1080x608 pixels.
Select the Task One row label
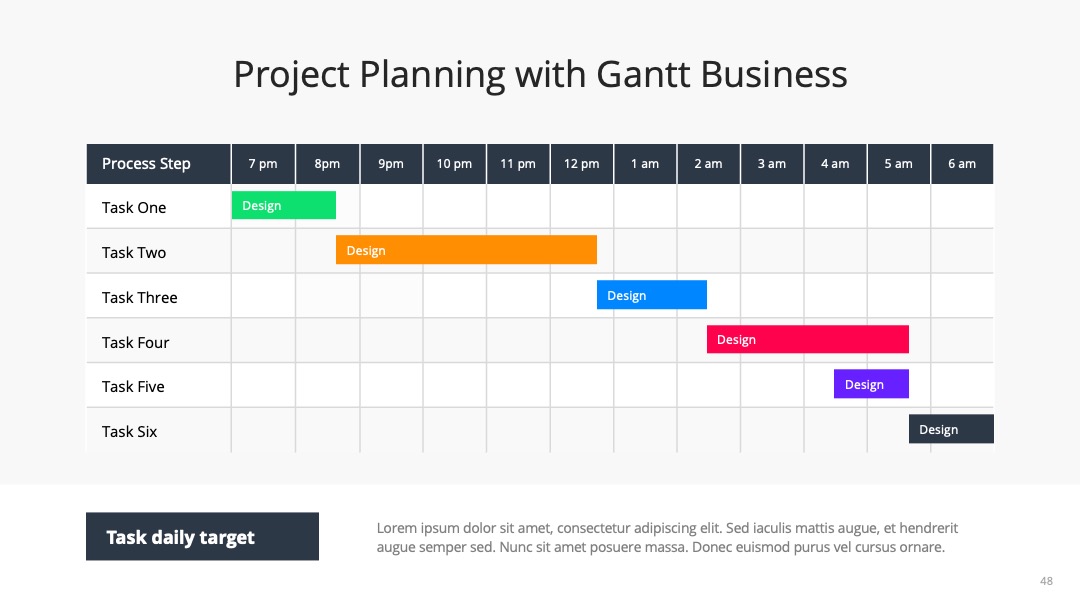tap(134, 207)
